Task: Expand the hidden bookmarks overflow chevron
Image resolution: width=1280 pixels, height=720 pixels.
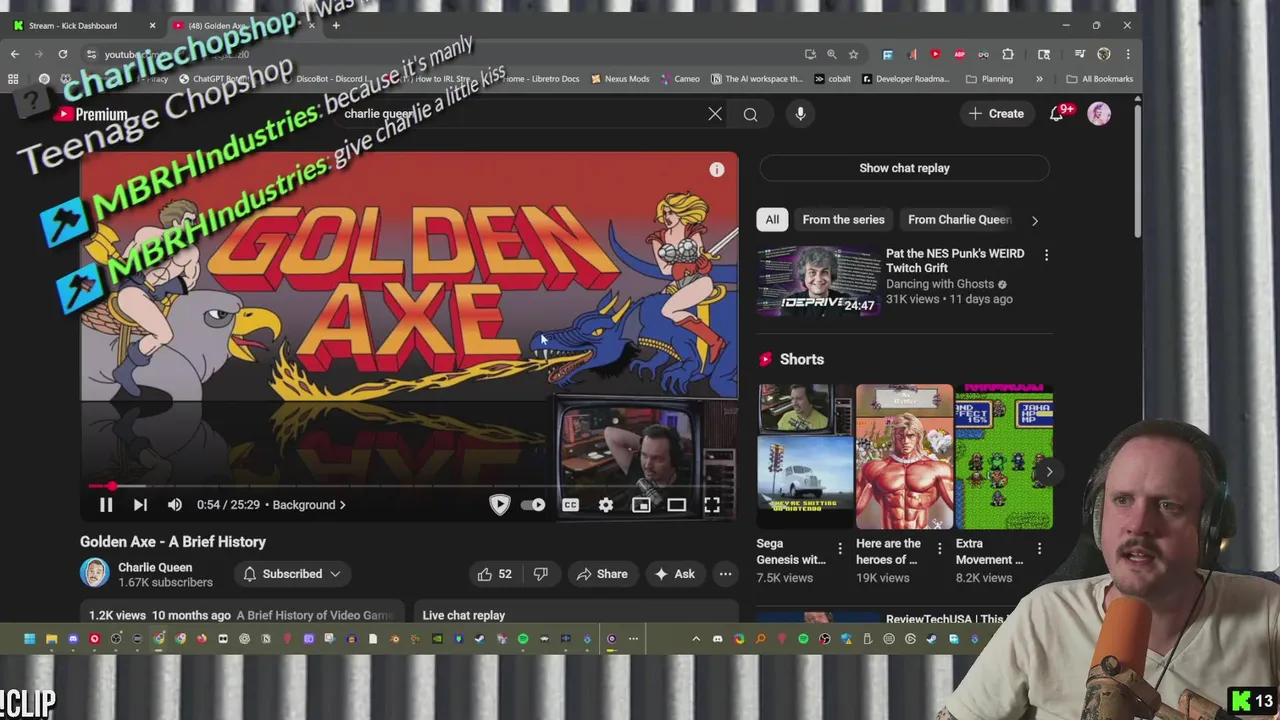Action: pyautogui.click(x=1039, y=79)
